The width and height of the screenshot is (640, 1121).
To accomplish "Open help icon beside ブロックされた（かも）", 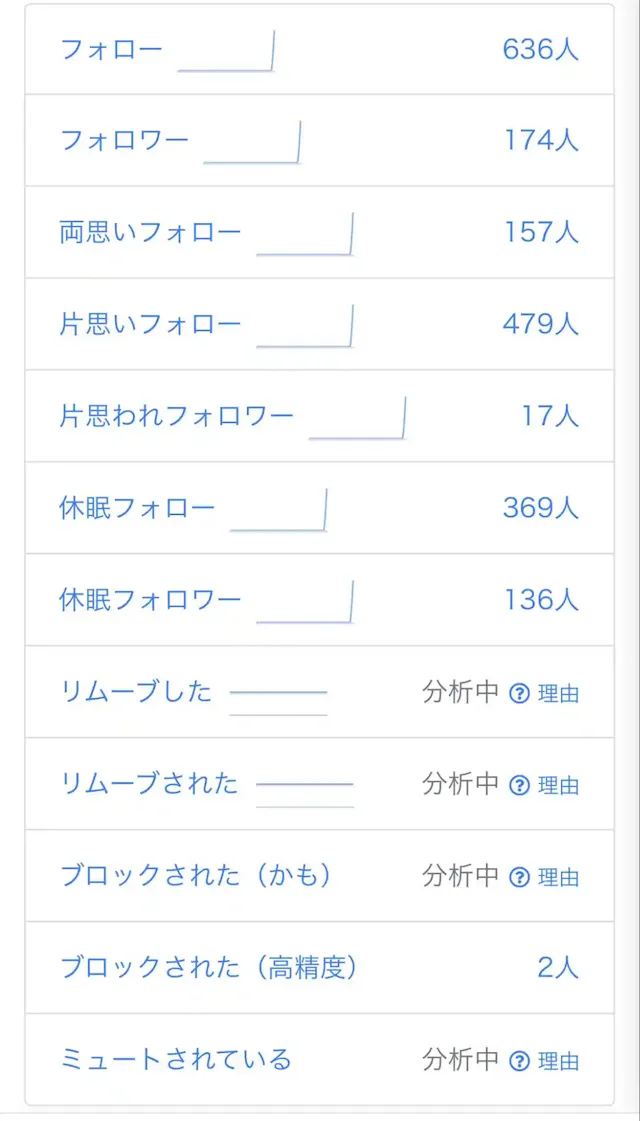I will [x=518, y=877].
